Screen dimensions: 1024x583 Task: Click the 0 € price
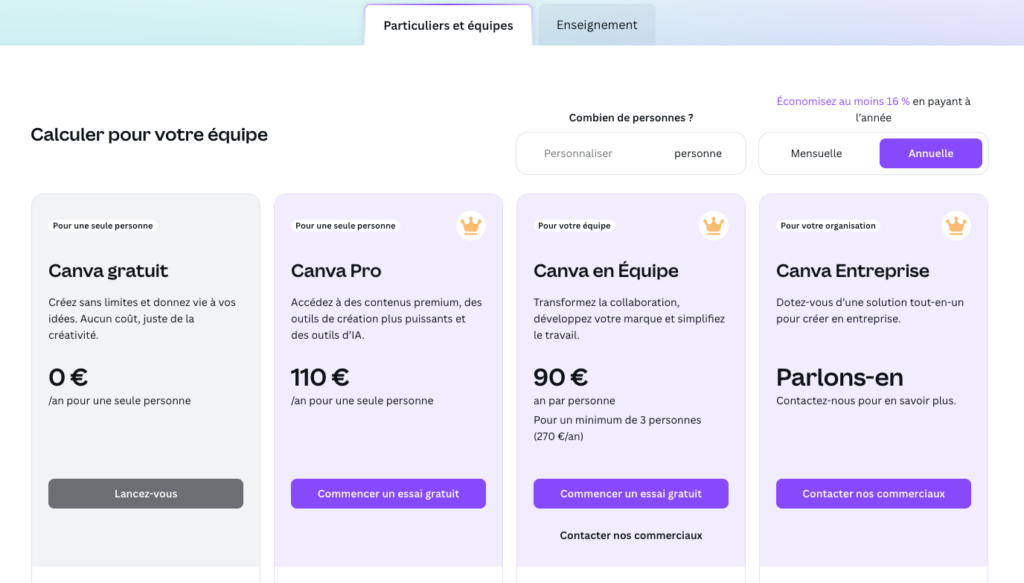68,377
